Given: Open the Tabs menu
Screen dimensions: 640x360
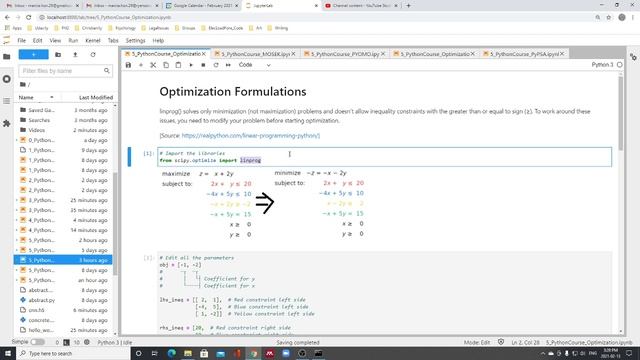Looking at the screenshot, I should pos(113,40).
